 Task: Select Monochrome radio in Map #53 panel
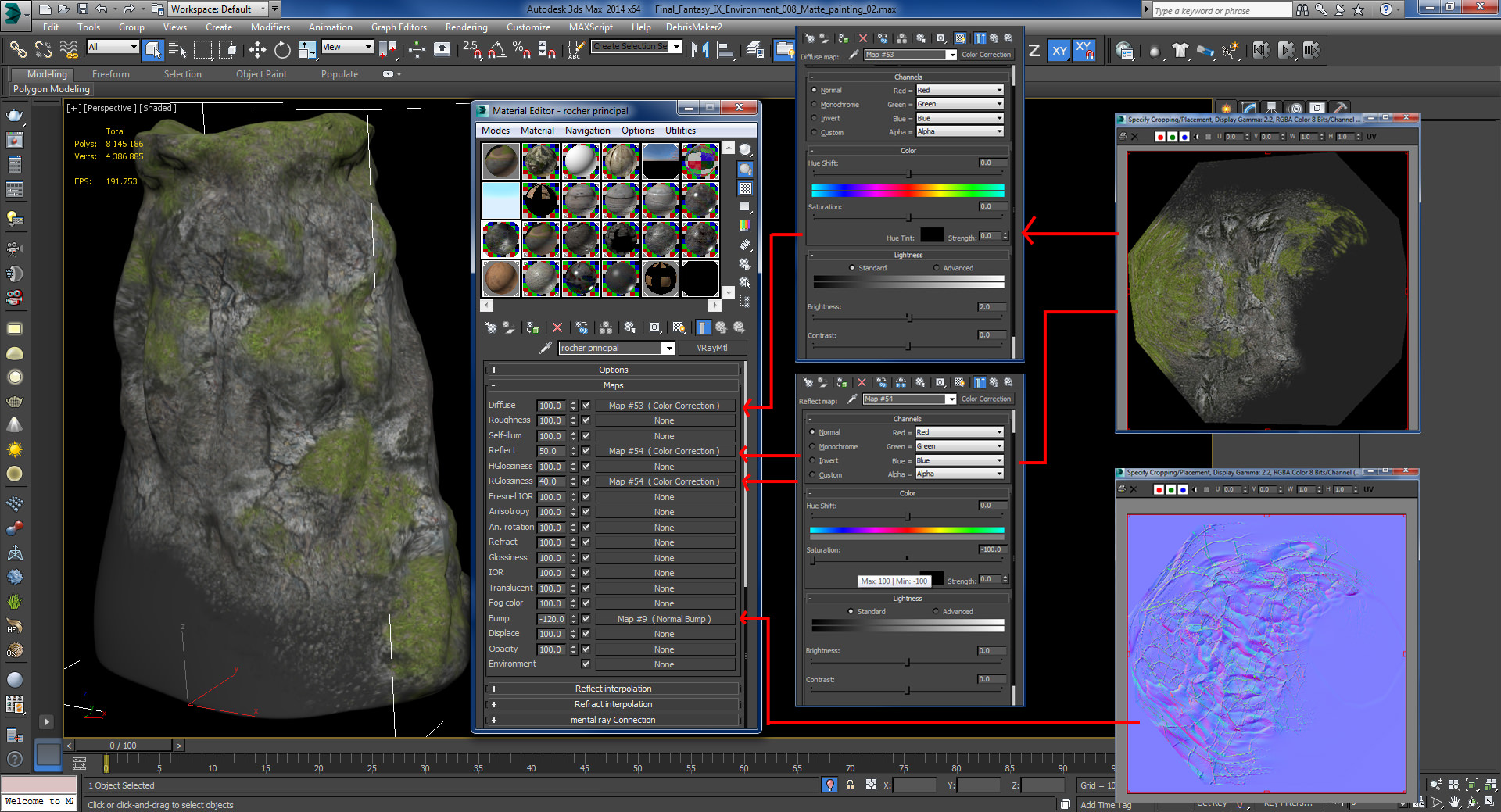click(815, 105)
